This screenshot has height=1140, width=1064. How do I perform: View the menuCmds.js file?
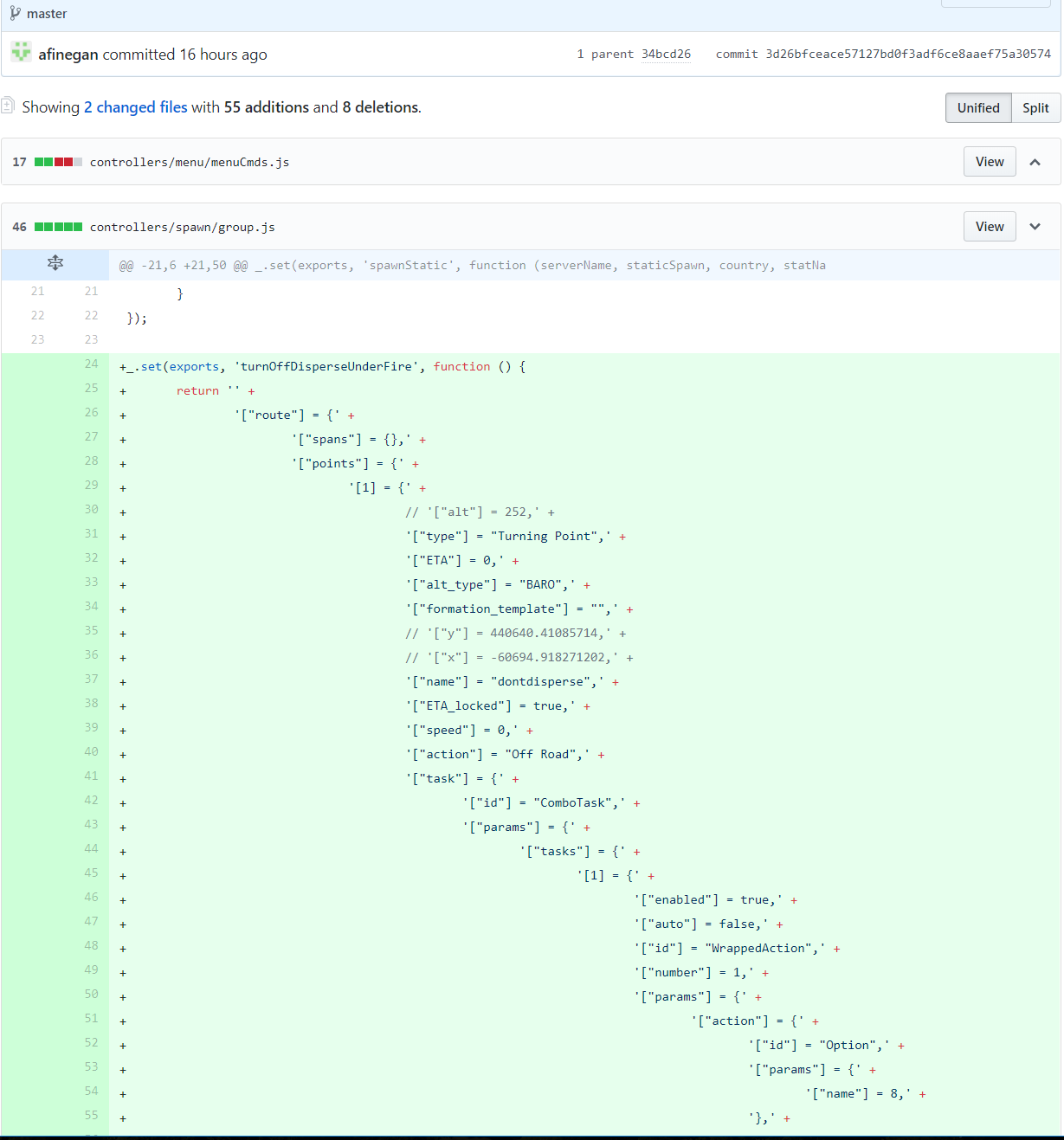click(990, 162)
